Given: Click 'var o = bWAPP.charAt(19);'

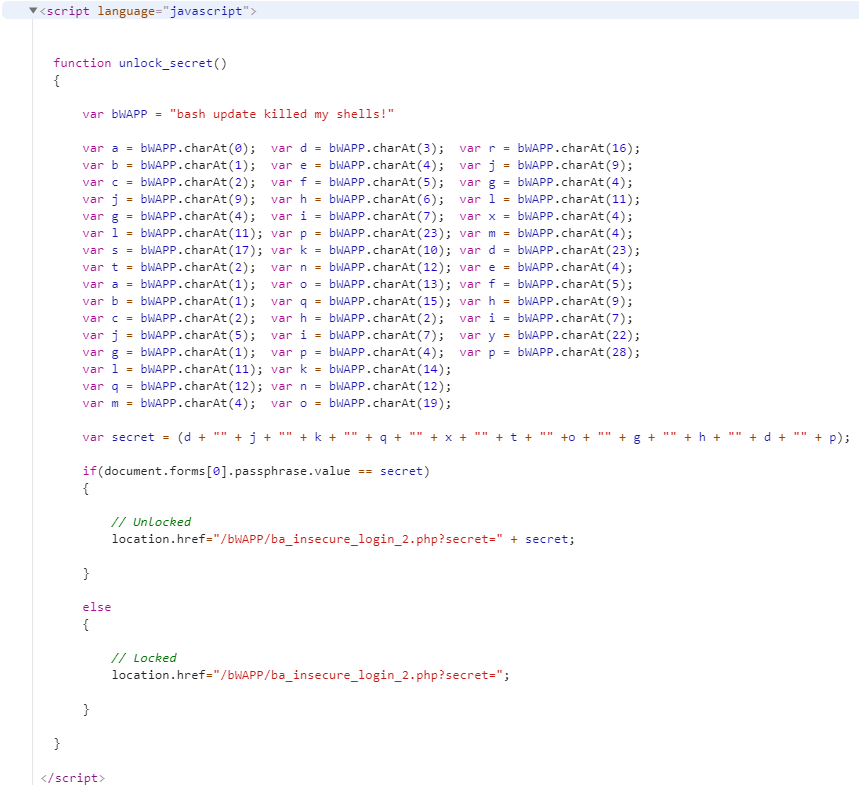Looking at the screenshot, I should (361, 403).
